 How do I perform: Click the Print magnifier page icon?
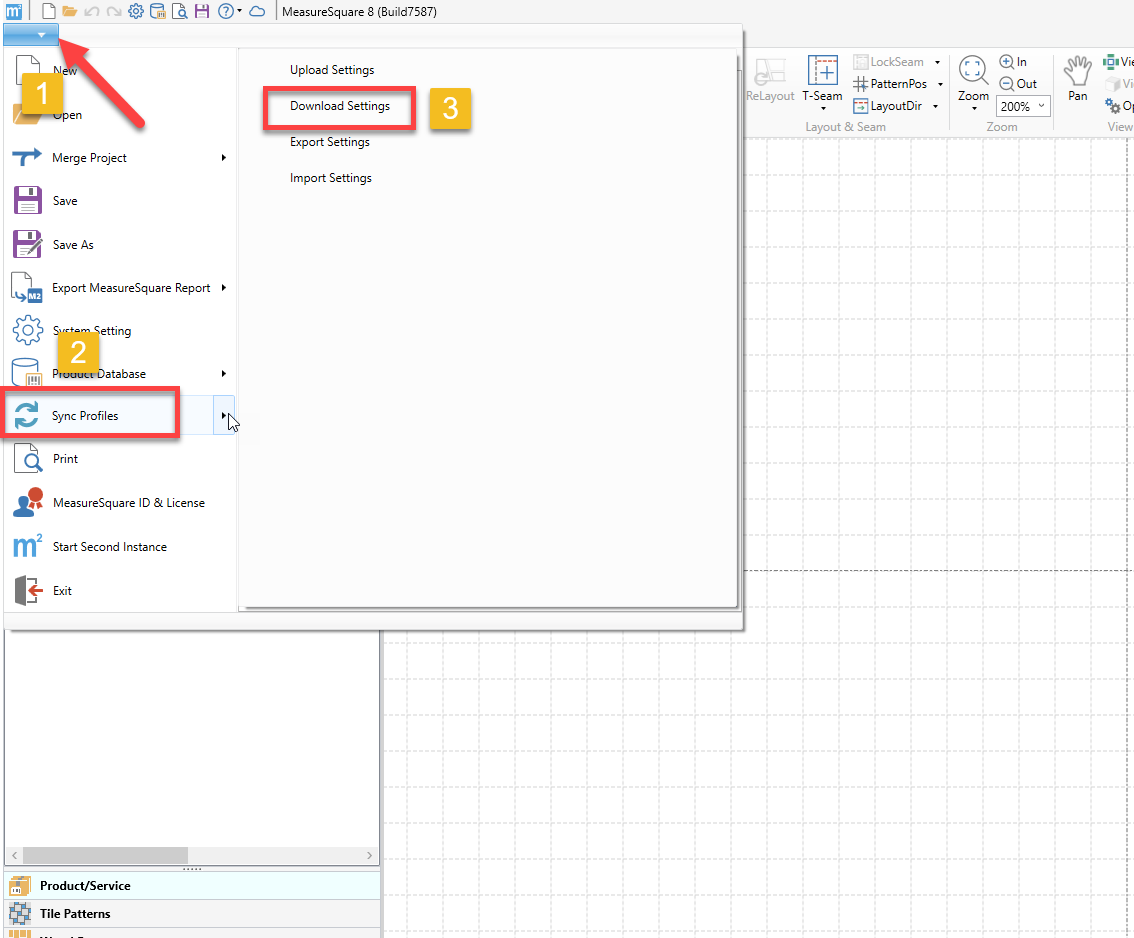pos(27,459)
